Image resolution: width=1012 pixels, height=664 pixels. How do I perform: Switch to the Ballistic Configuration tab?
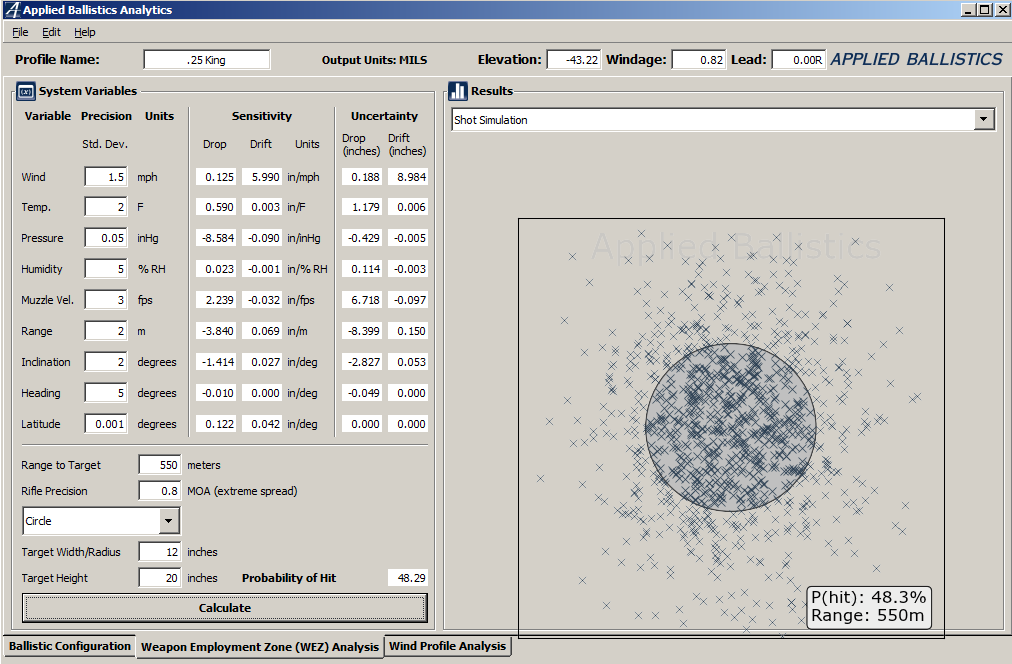tap(70, 646)
